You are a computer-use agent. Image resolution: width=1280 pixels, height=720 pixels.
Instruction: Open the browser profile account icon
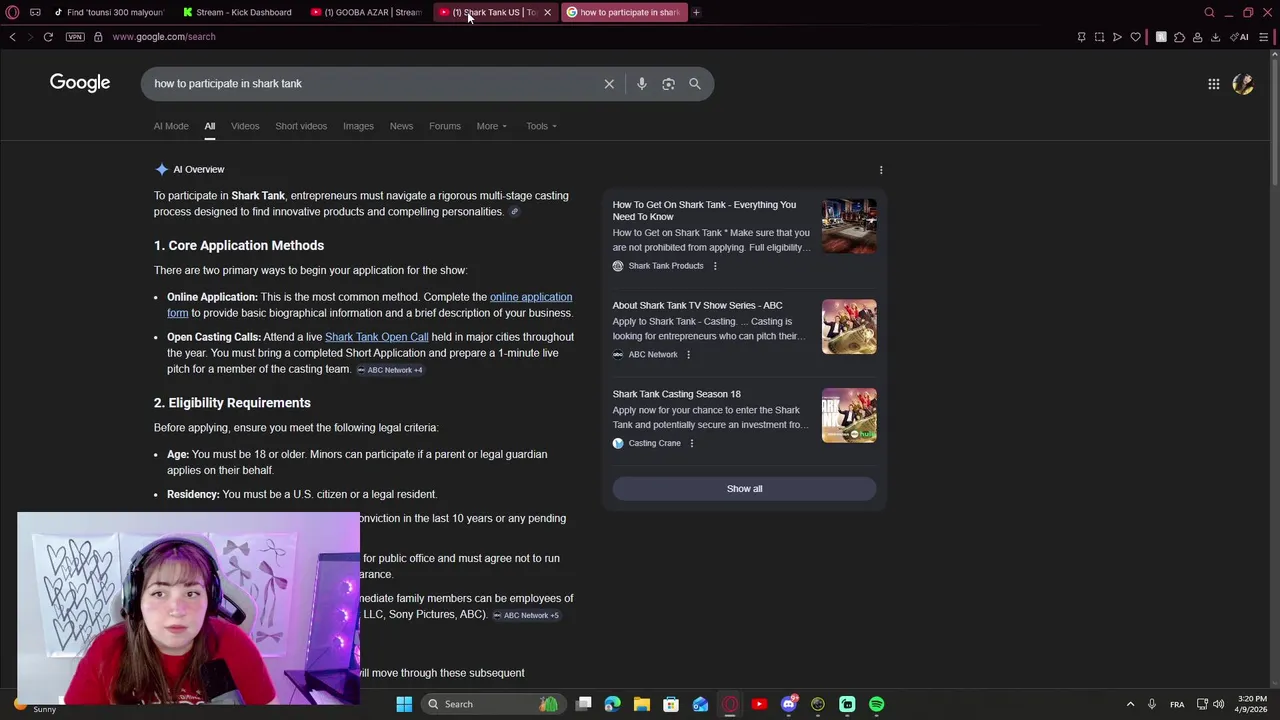(1197, 37)
